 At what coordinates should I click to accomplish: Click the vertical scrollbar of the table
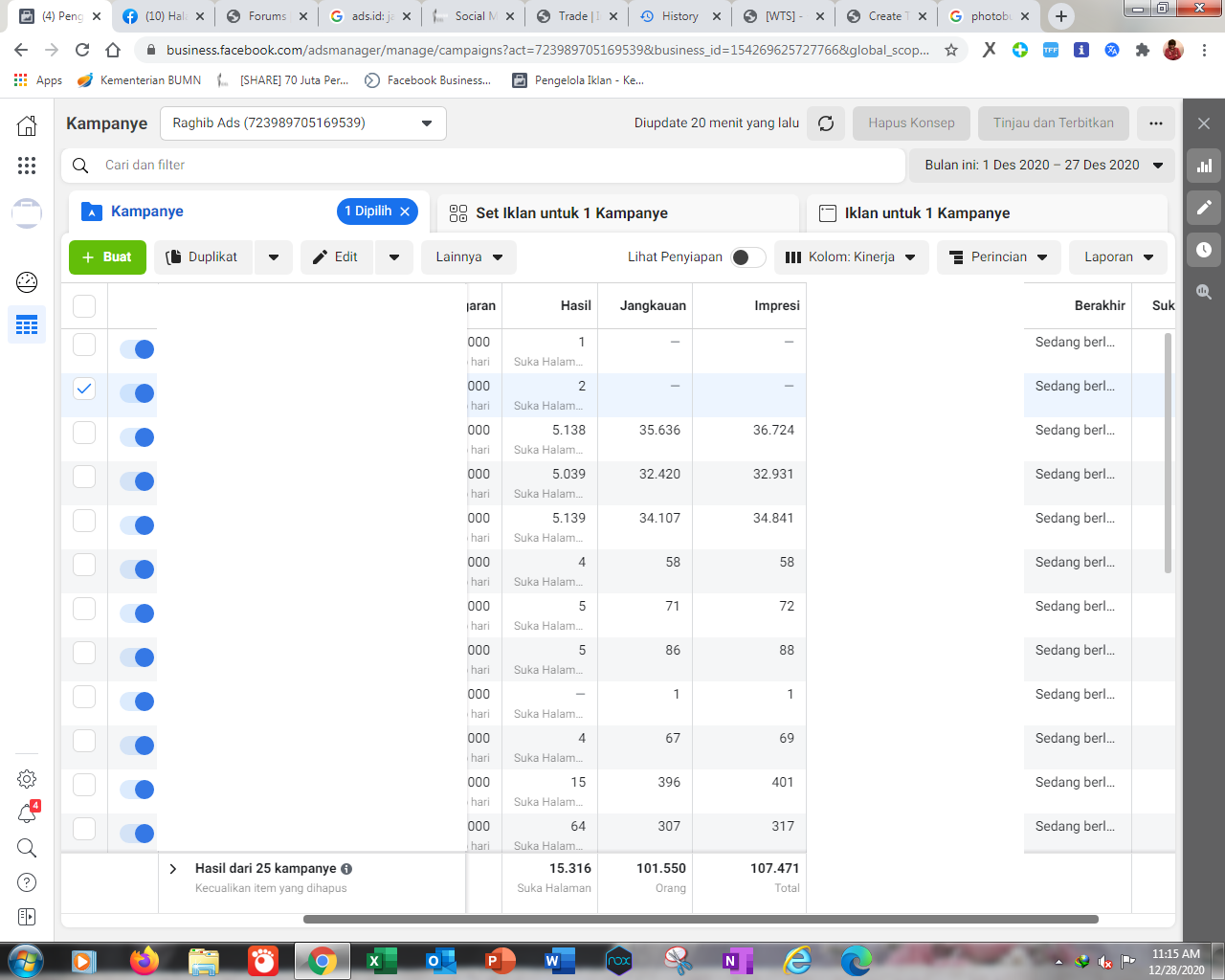pyautogui.click(x=1168, y=453)
